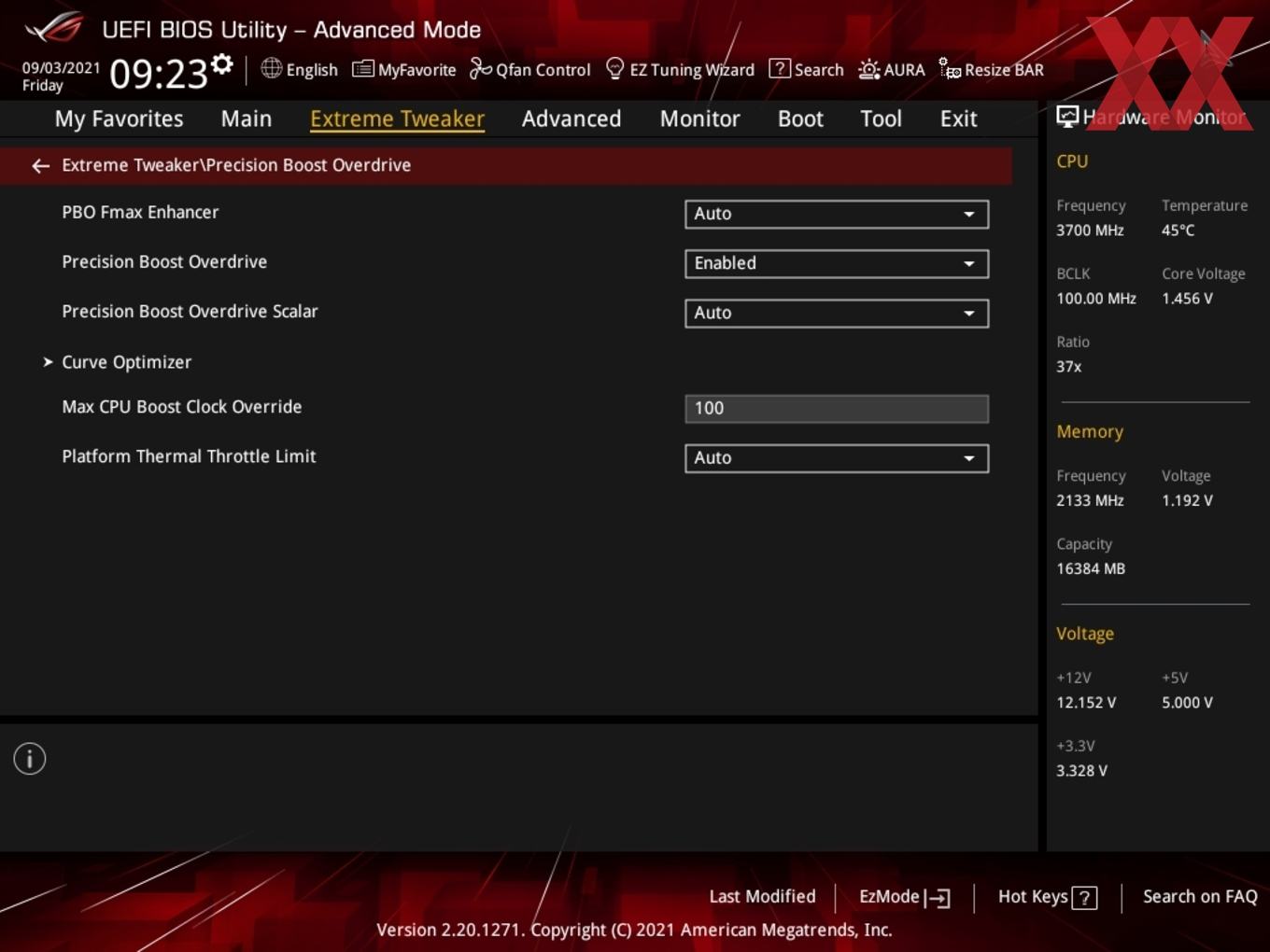Open Precision Boost Overdrive Enabled dropdown
Screen dimensions: 1270x952
pos(837,263)
